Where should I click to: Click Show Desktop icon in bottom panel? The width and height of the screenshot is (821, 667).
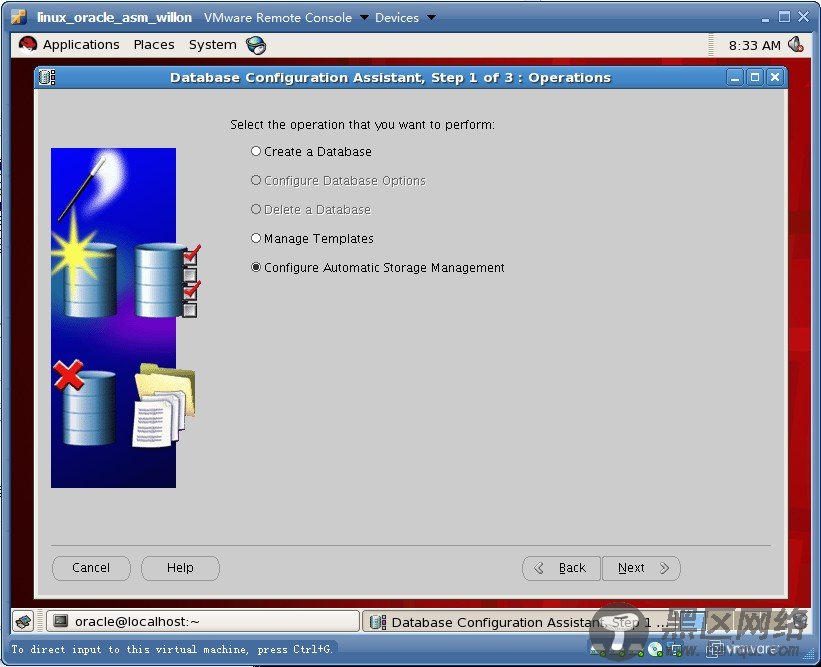pyautogui.click(x=24, y=621)
